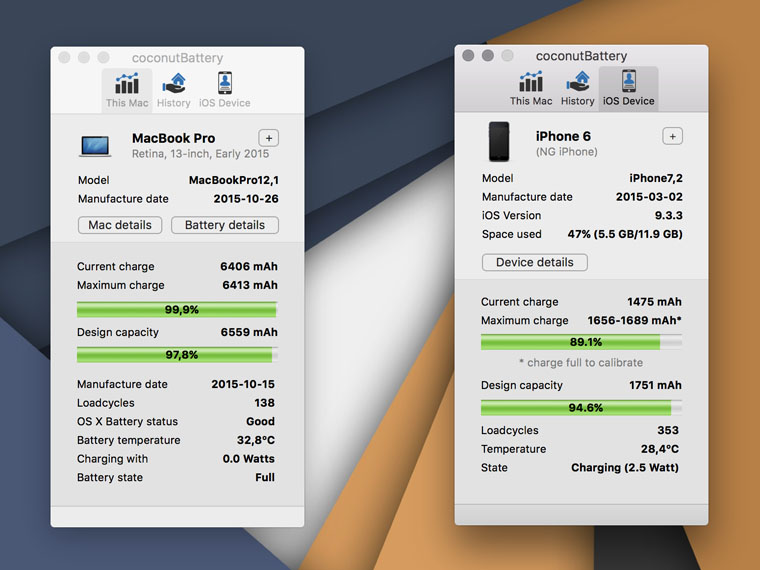Image resolution: width=760 pixels, height=570 pixels.
Task: Click the Charging (2.5 Watt) state value
Action: point(625,468)
